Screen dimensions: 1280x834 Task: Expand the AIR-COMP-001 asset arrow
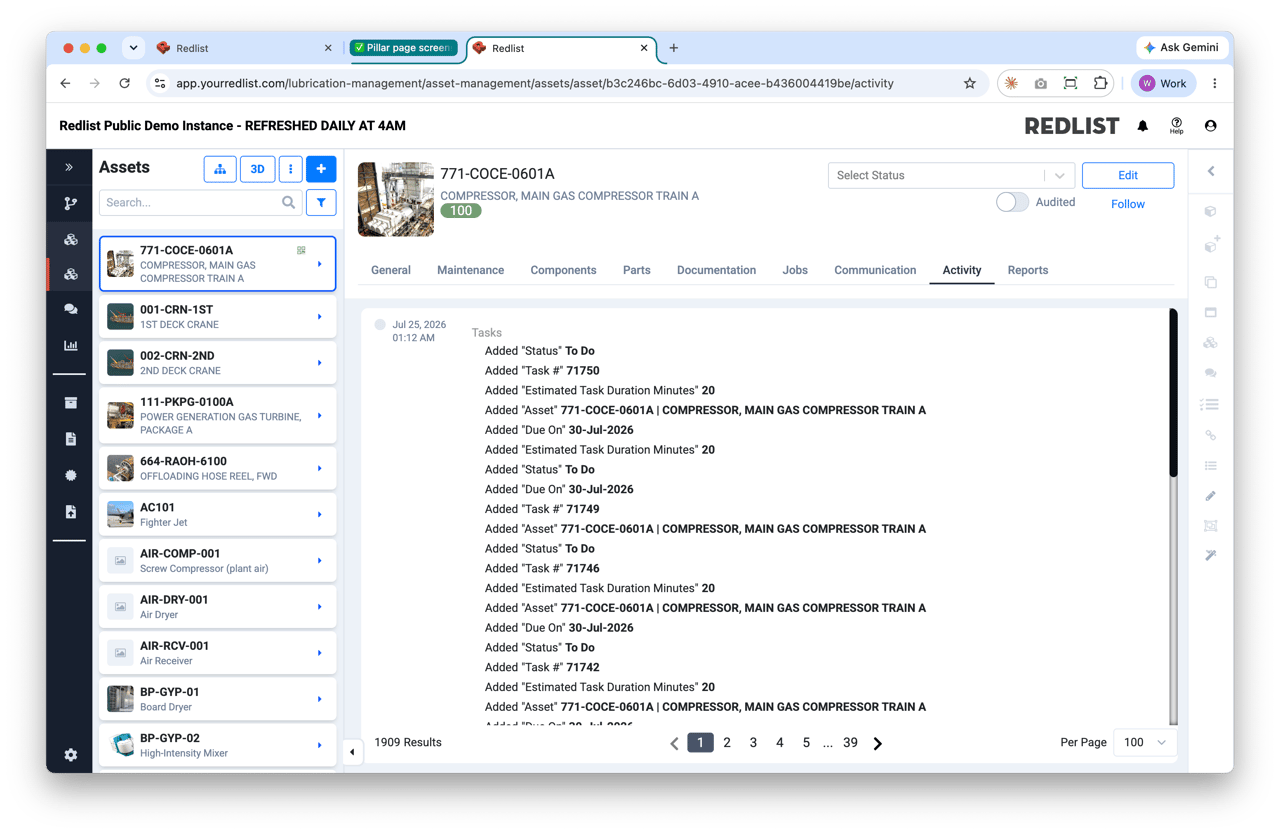(320, 561)
